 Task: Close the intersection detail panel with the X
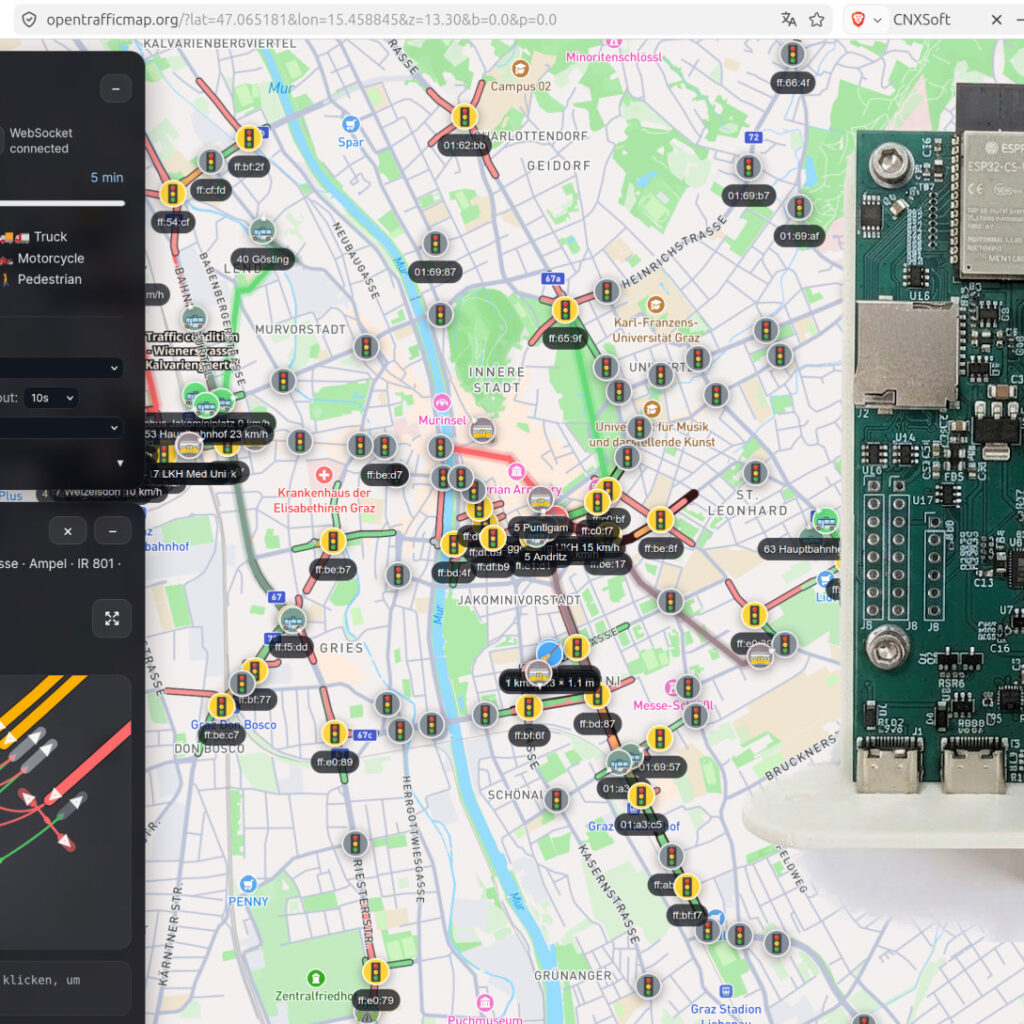tap(67, 532)
